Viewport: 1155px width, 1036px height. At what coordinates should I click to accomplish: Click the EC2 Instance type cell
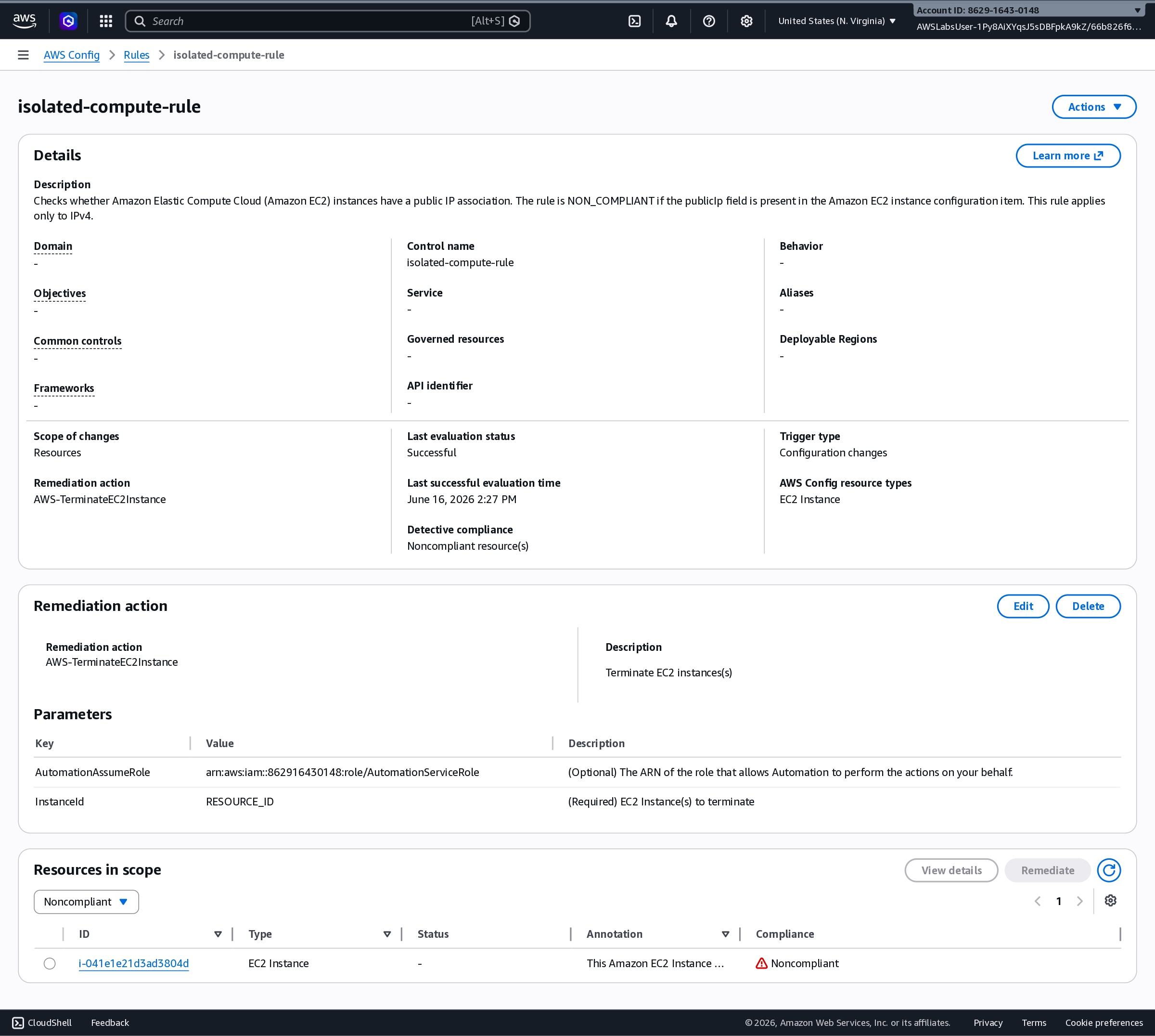point(279,963)
